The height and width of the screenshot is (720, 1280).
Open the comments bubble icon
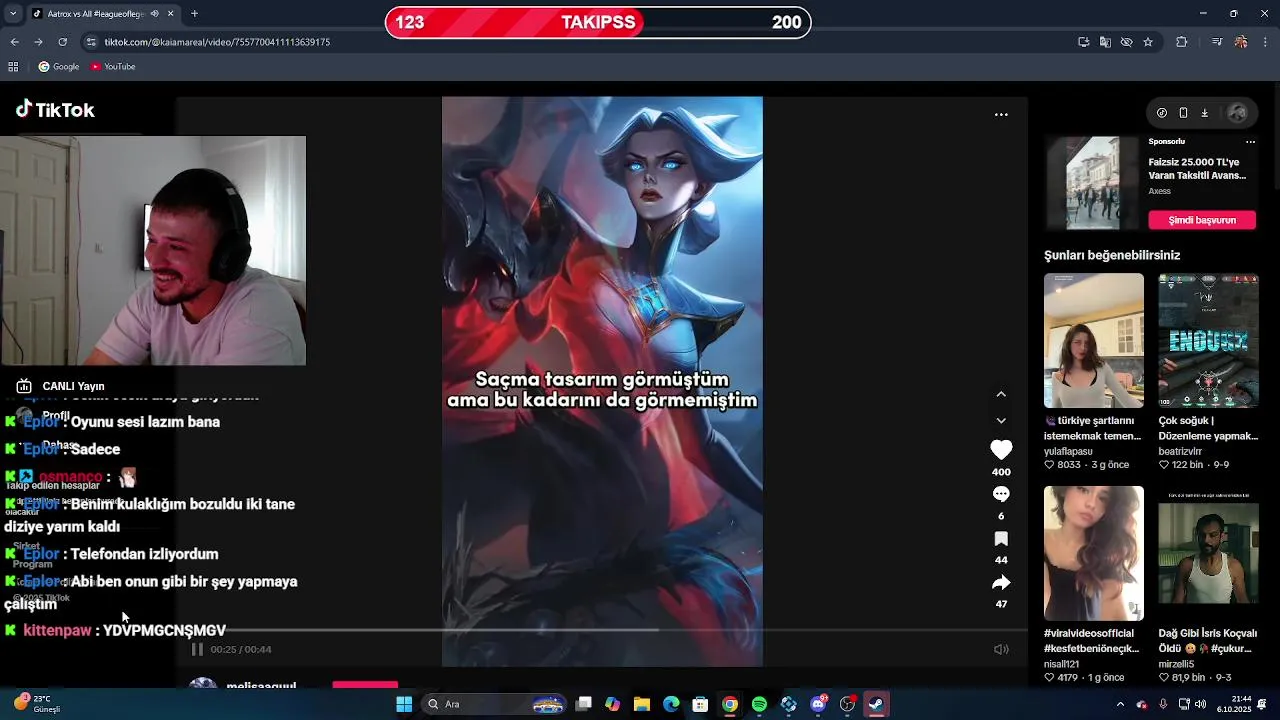tap(1001, 494)
